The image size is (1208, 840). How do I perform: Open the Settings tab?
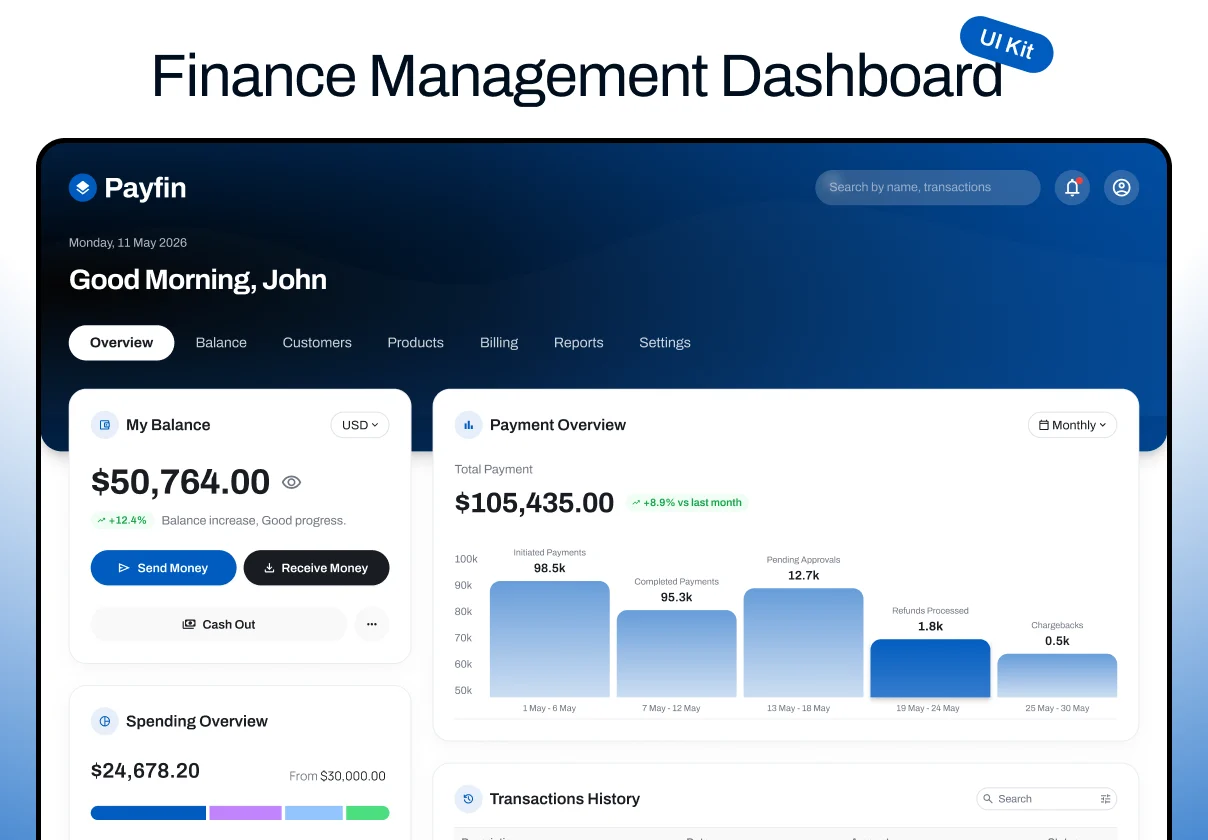point(665,342)
